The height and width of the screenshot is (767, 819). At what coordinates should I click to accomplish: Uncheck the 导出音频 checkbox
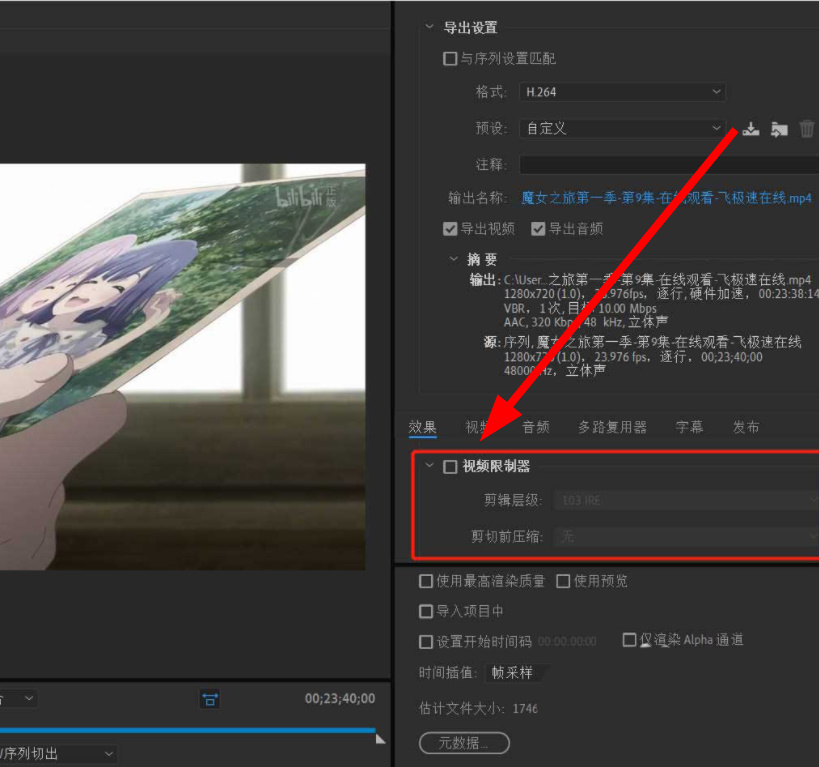[538, 229]
